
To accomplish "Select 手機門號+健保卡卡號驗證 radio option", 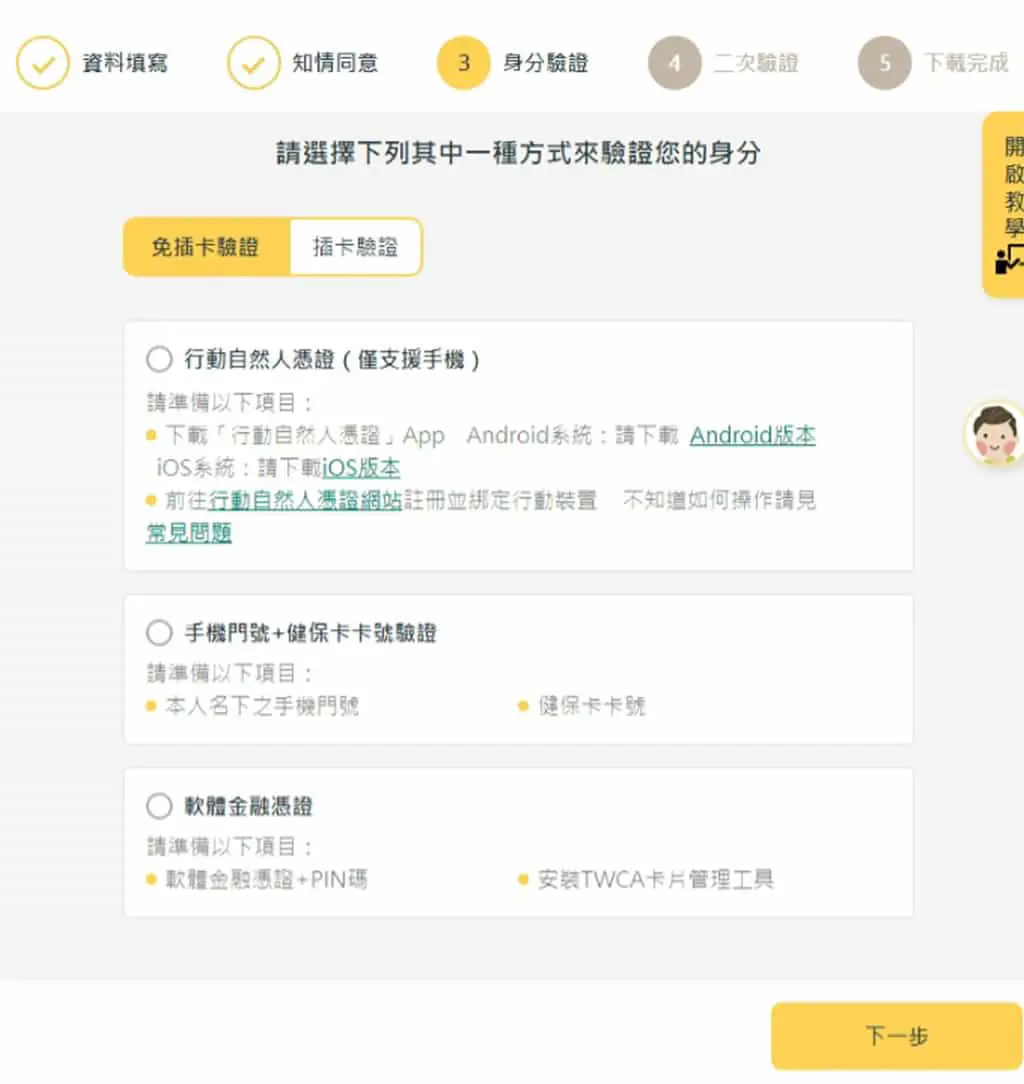I will point(159,633).
